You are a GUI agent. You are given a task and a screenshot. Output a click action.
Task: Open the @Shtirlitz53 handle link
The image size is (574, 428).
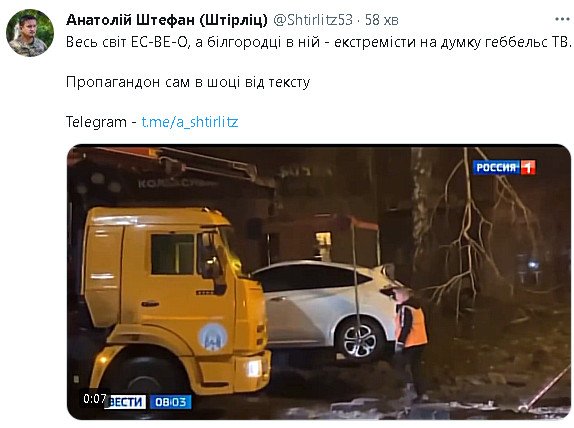pyautogui.click(x=313, y=20)
